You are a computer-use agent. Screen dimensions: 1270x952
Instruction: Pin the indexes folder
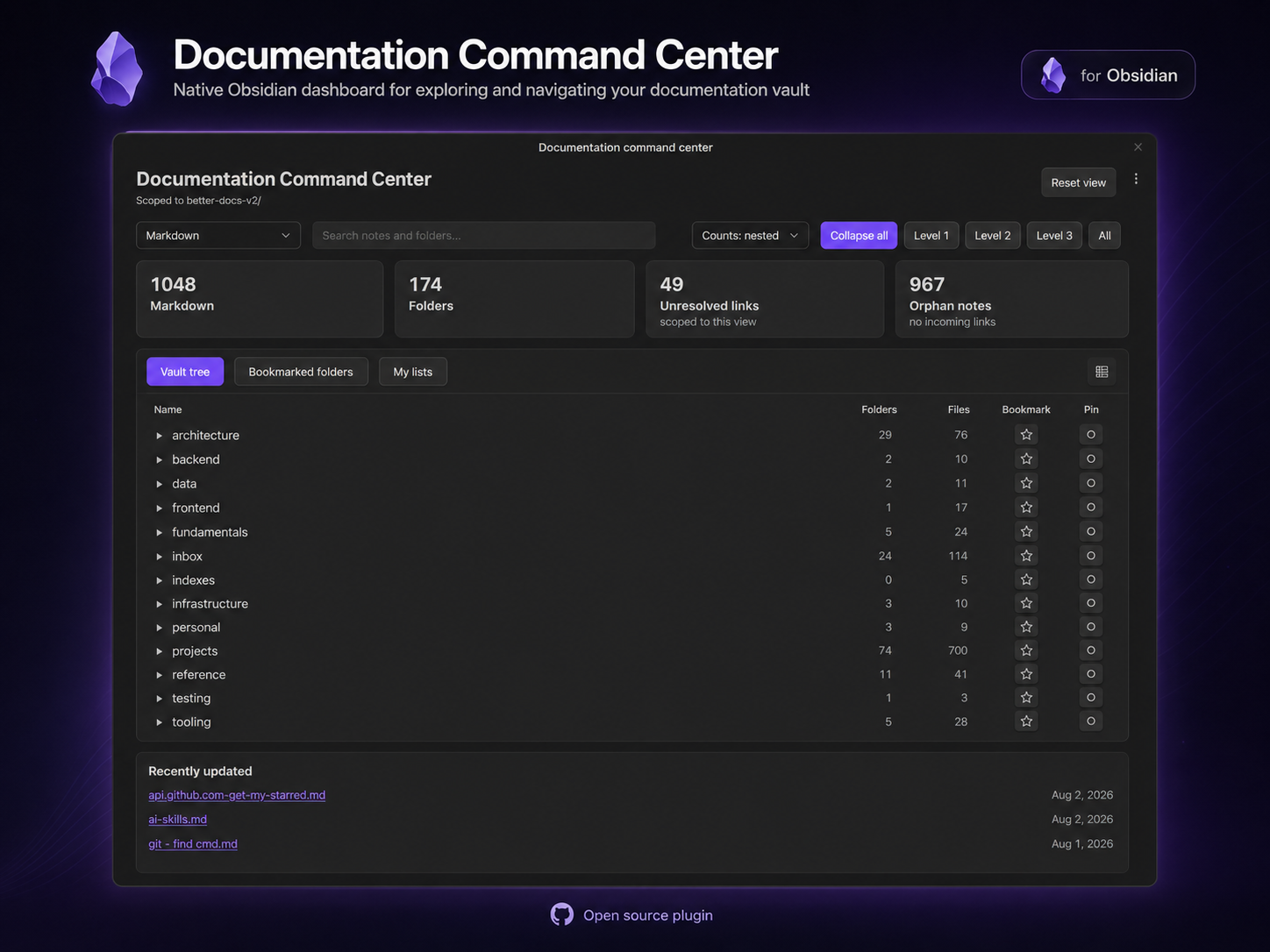click(1091, 579)
